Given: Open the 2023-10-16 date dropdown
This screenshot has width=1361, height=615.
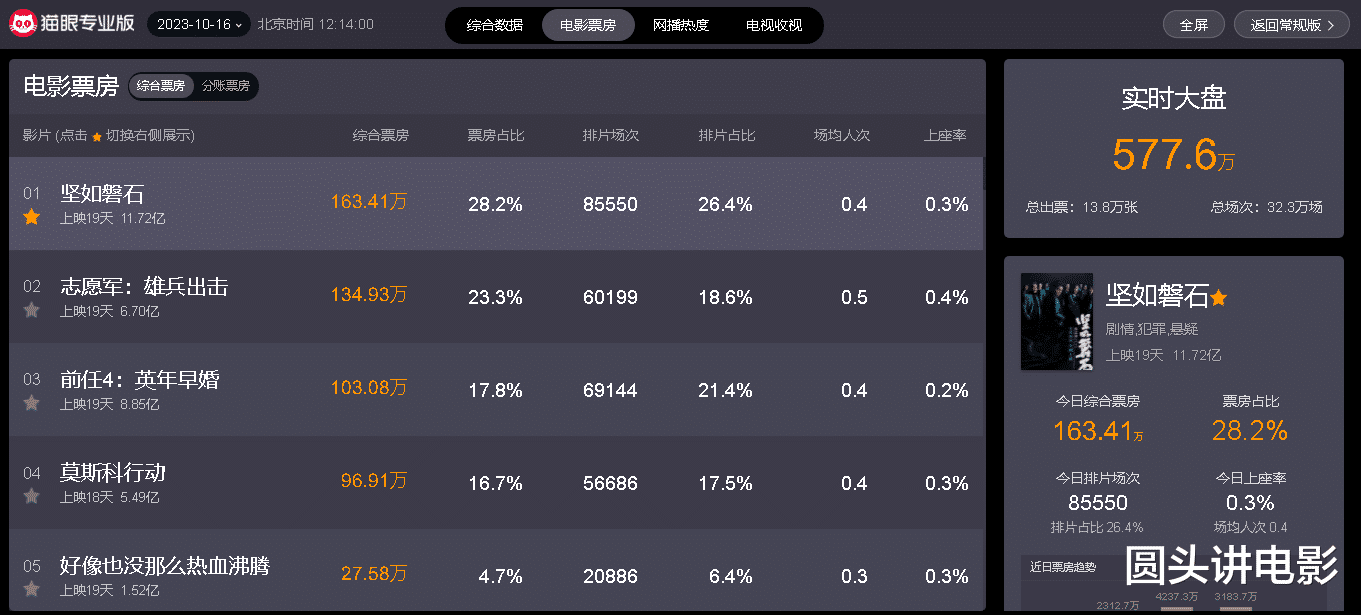Looking at the screenshot, I should [x=199, y=24].
